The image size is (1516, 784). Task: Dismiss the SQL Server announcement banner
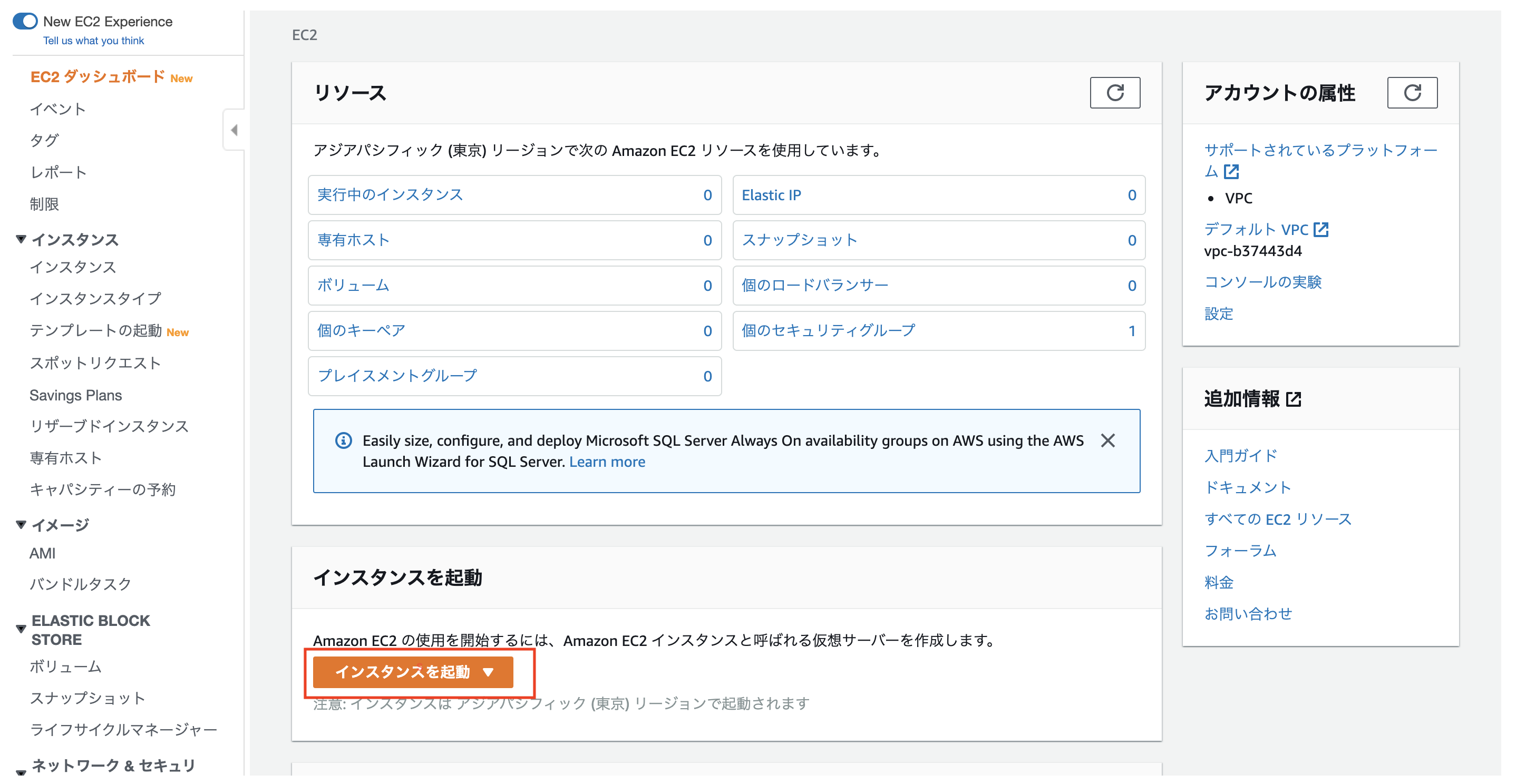1109,440
